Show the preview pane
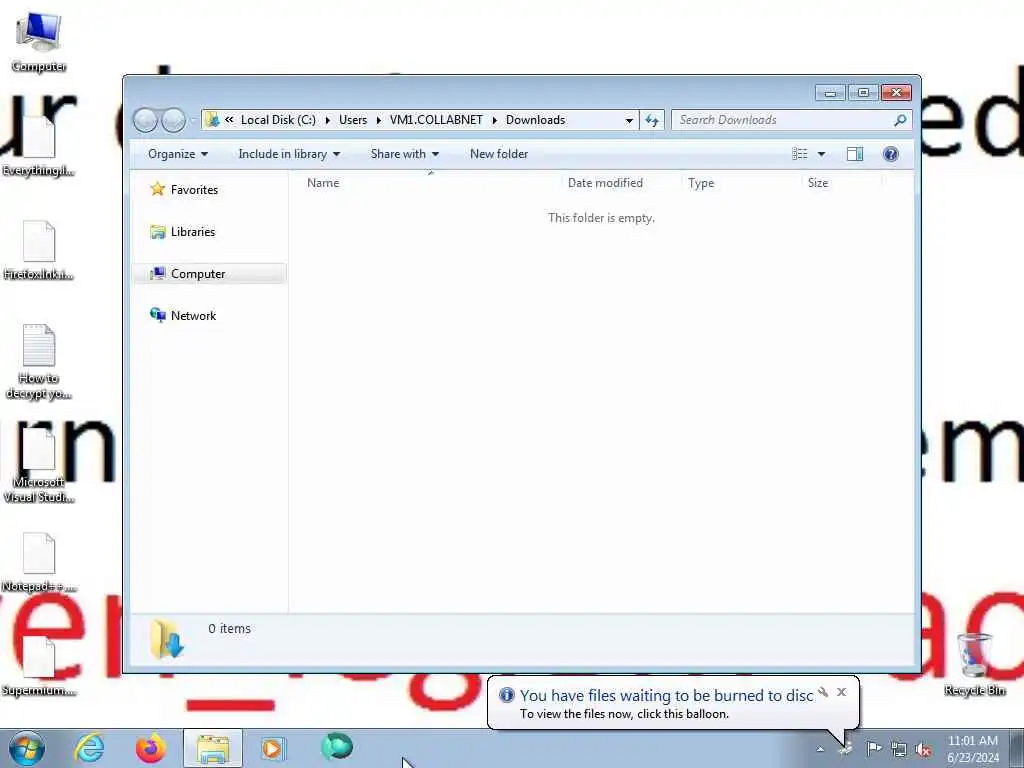The width and height of the screenshot is (1024, 768). point(854,154)
